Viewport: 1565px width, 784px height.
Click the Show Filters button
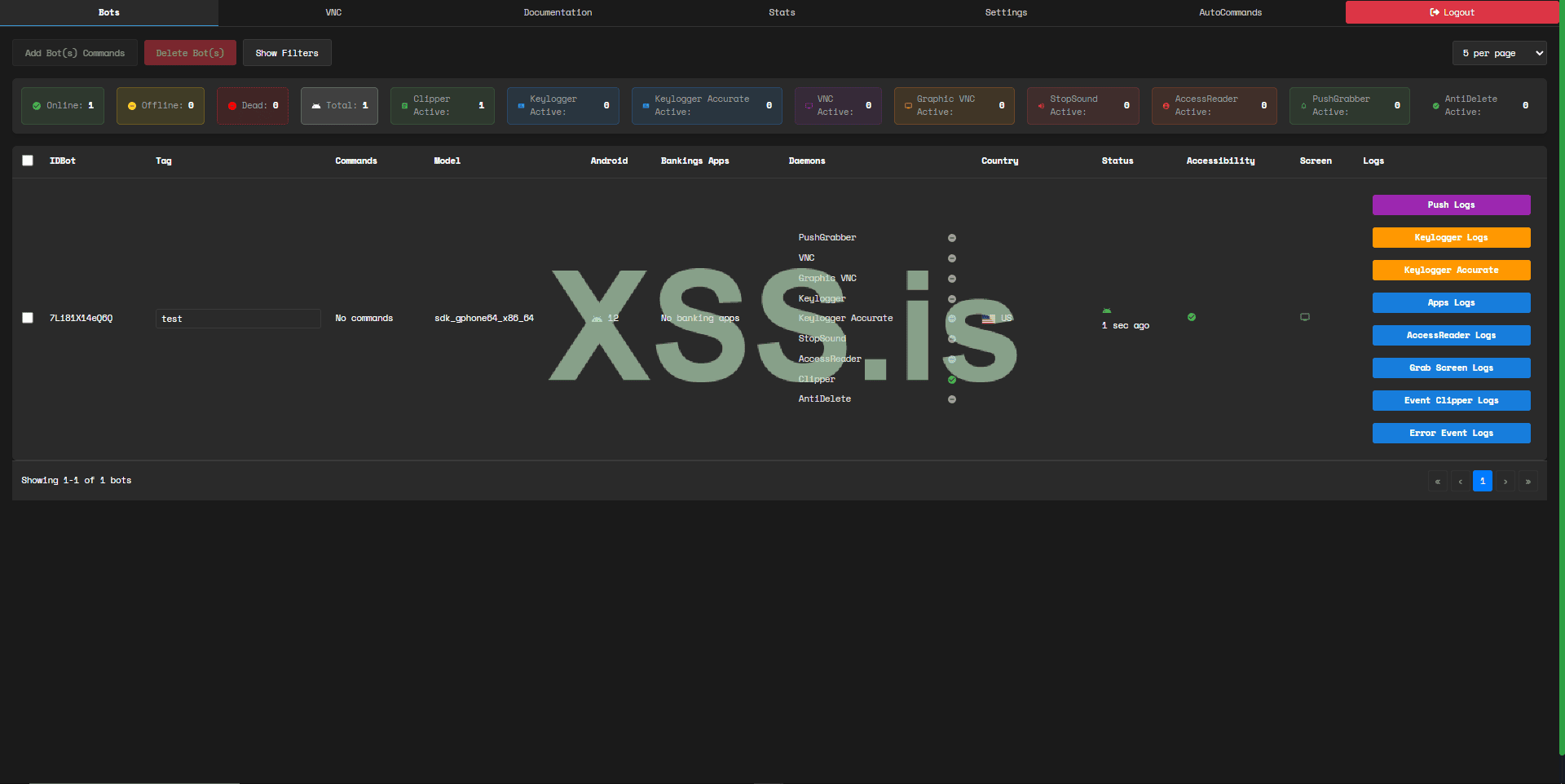(287, 53)
